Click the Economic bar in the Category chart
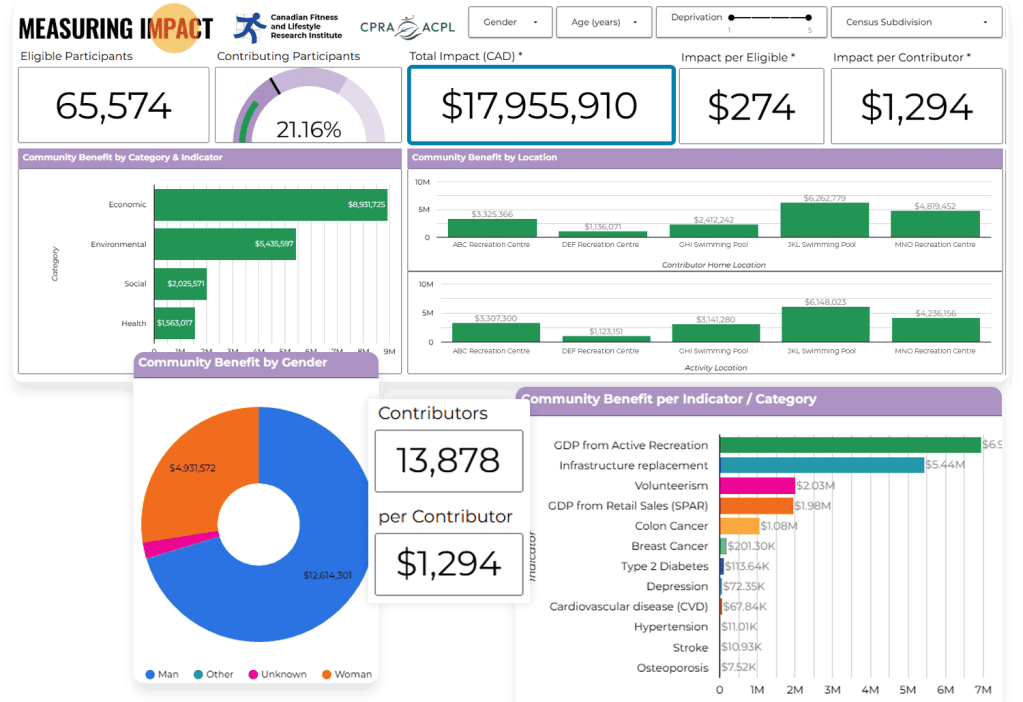The image size is (1023, 702). click(x=270, y=204)
